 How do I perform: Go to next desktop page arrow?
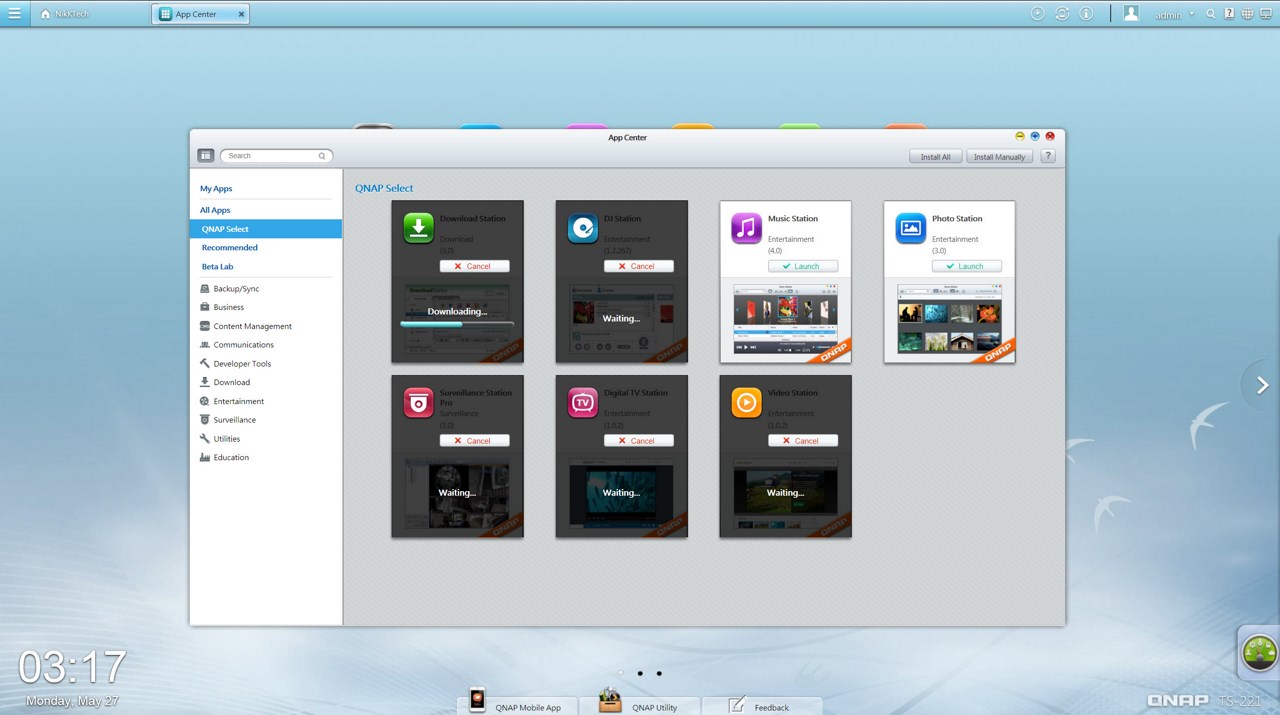pos(1262,385)
